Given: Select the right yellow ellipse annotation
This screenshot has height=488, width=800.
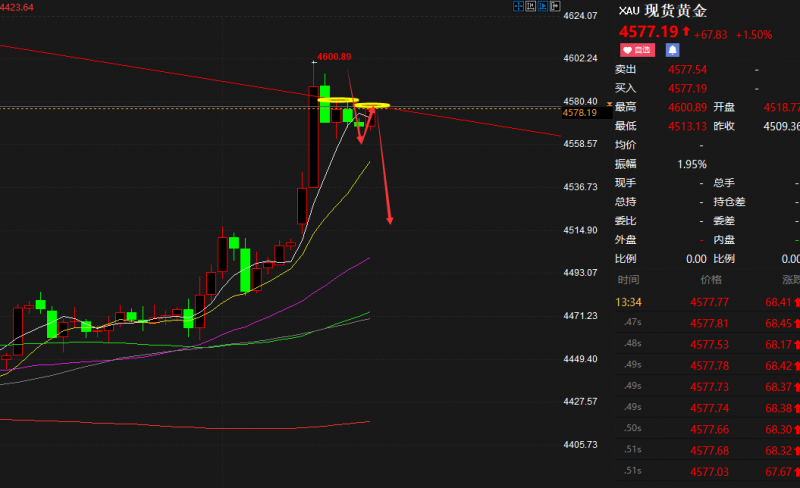Looking at the screenshot, I should (x=374, y=105).
